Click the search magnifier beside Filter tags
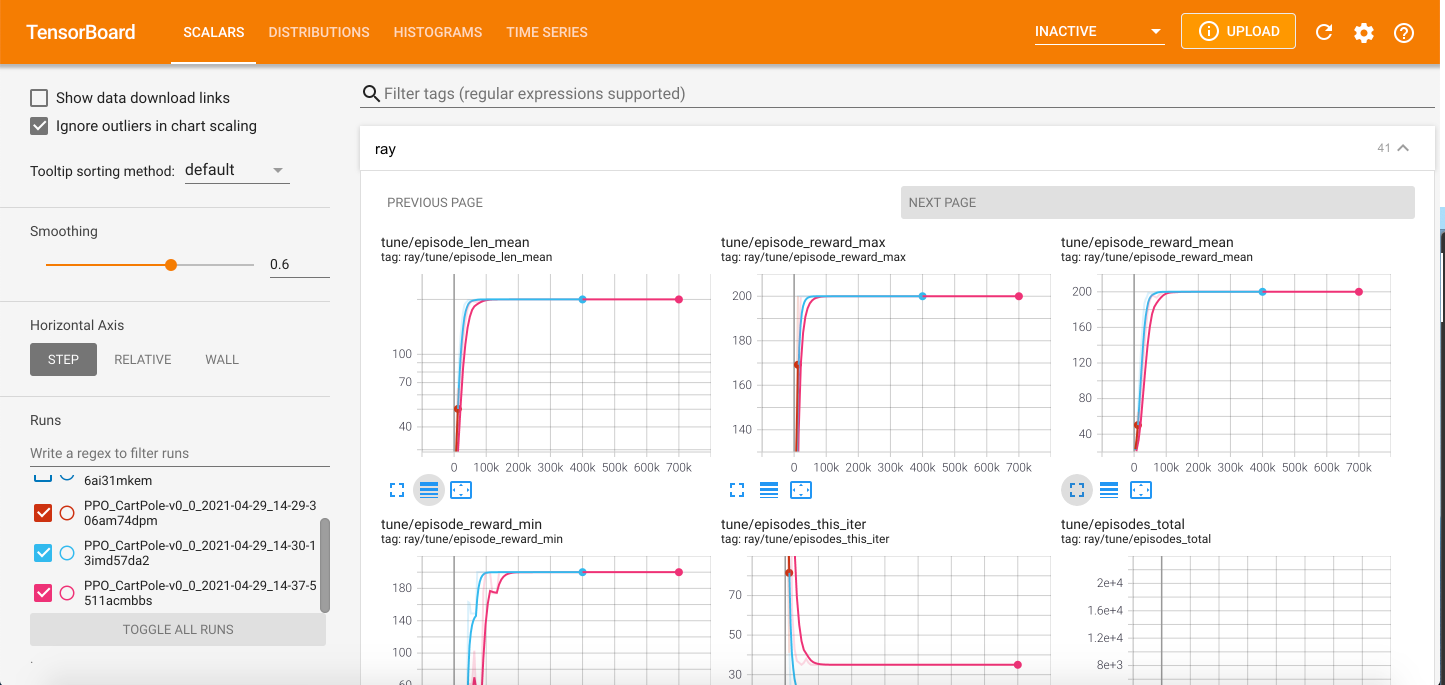 (371, 94)
